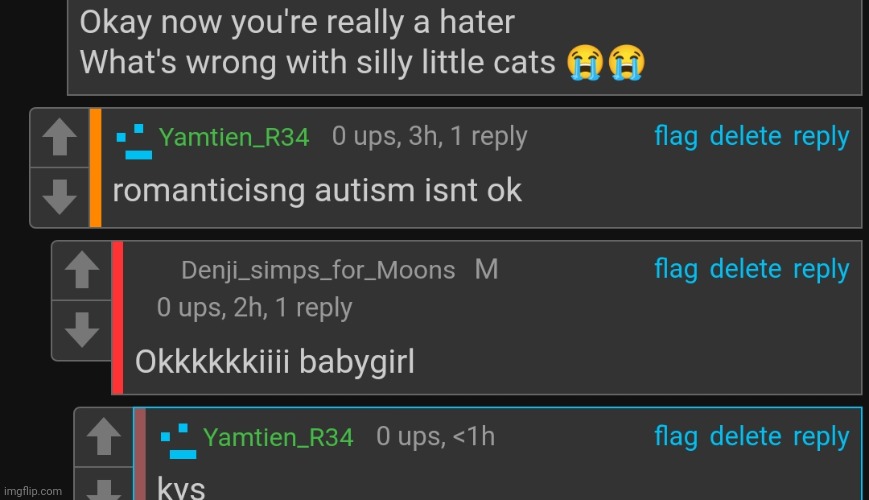Reply to the 'kys' comment
Screen dimensions: 869x500
[821, 437]
